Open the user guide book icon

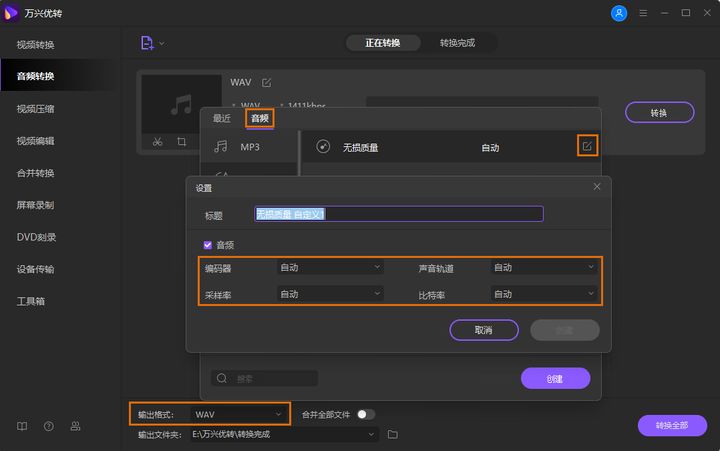point(22,426)
